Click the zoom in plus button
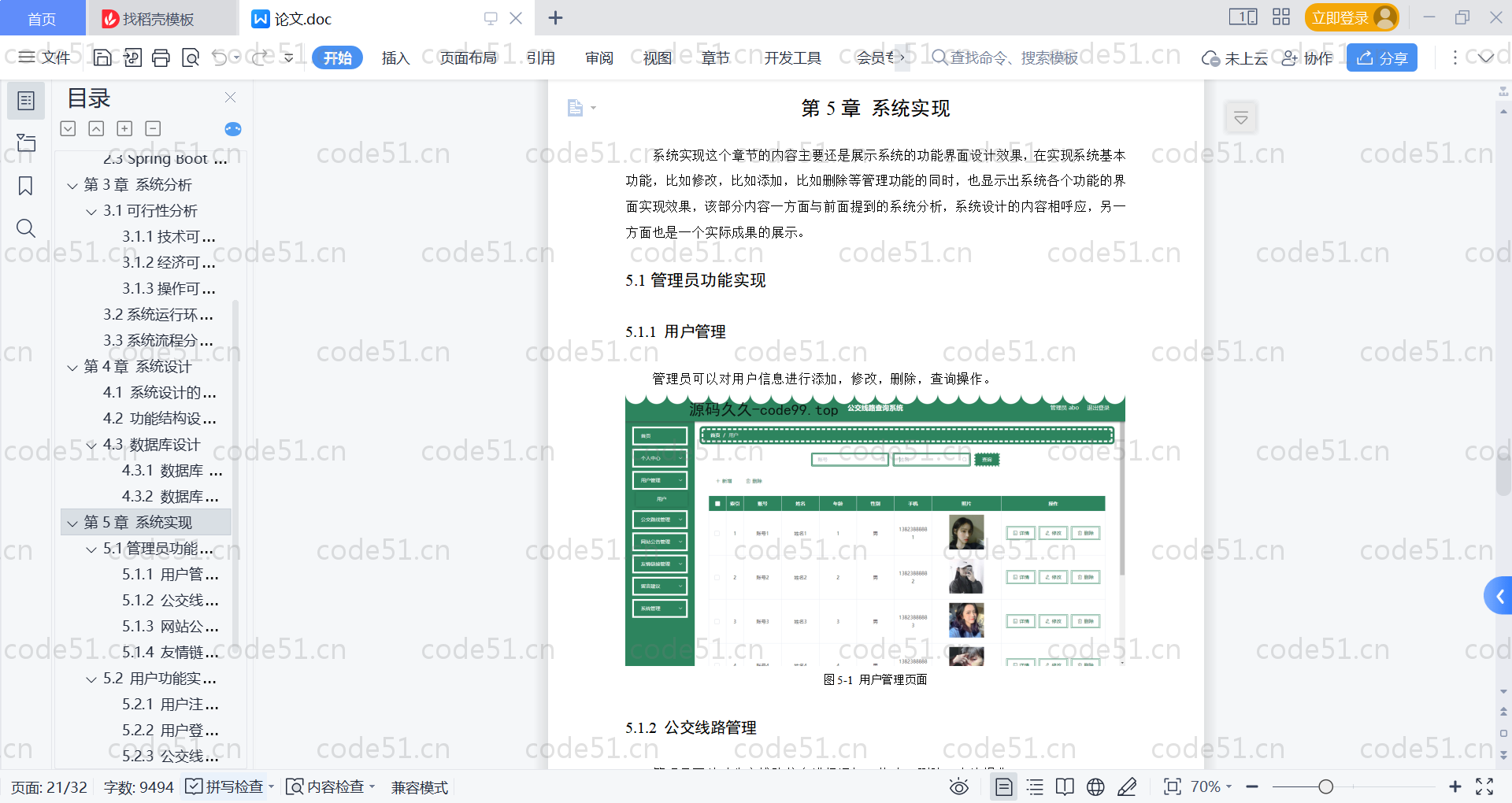The image size is (1512, 803). click(1455, 786)
